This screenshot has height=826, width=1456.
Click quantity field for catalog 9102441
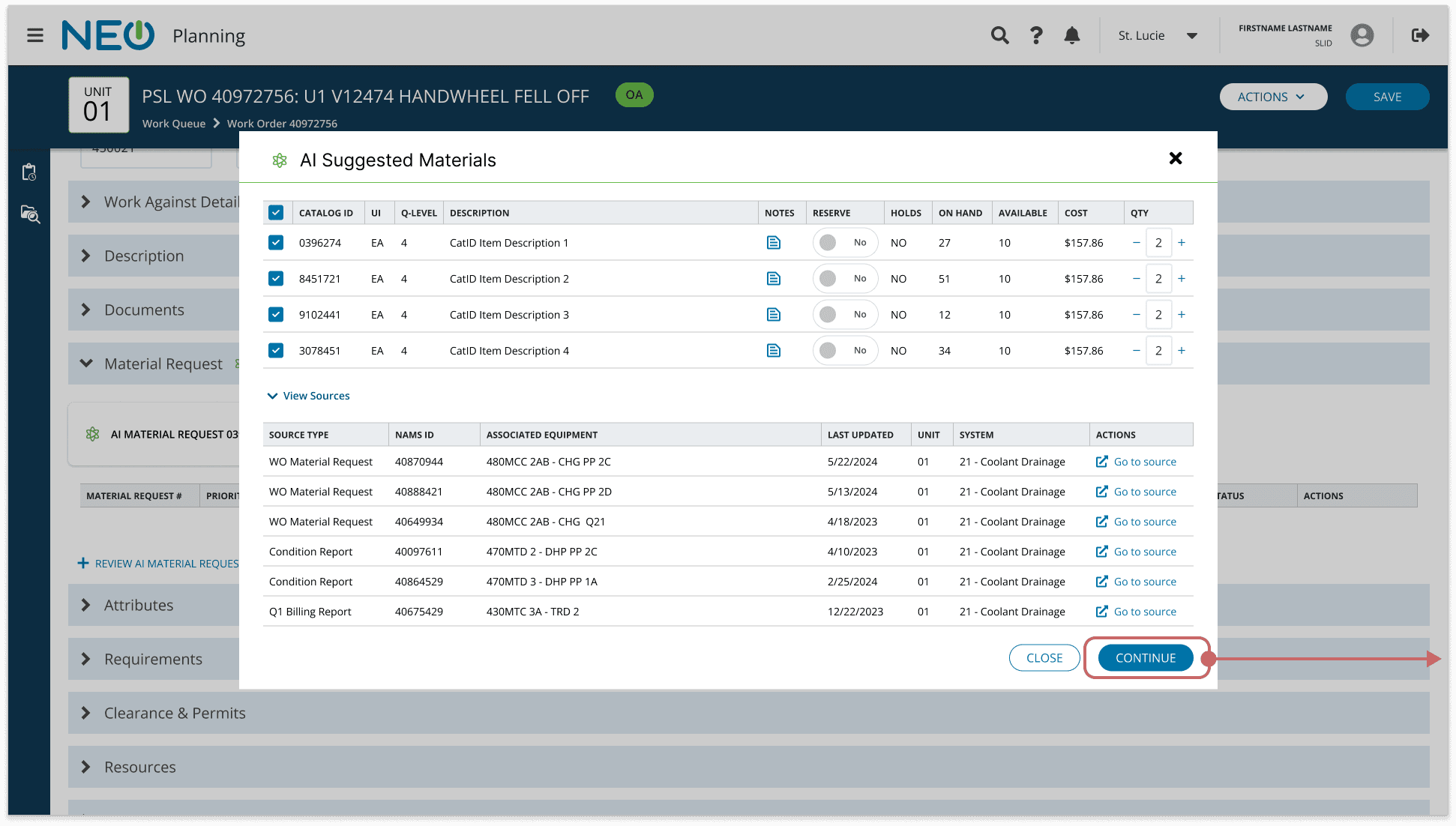(1158, 315)
